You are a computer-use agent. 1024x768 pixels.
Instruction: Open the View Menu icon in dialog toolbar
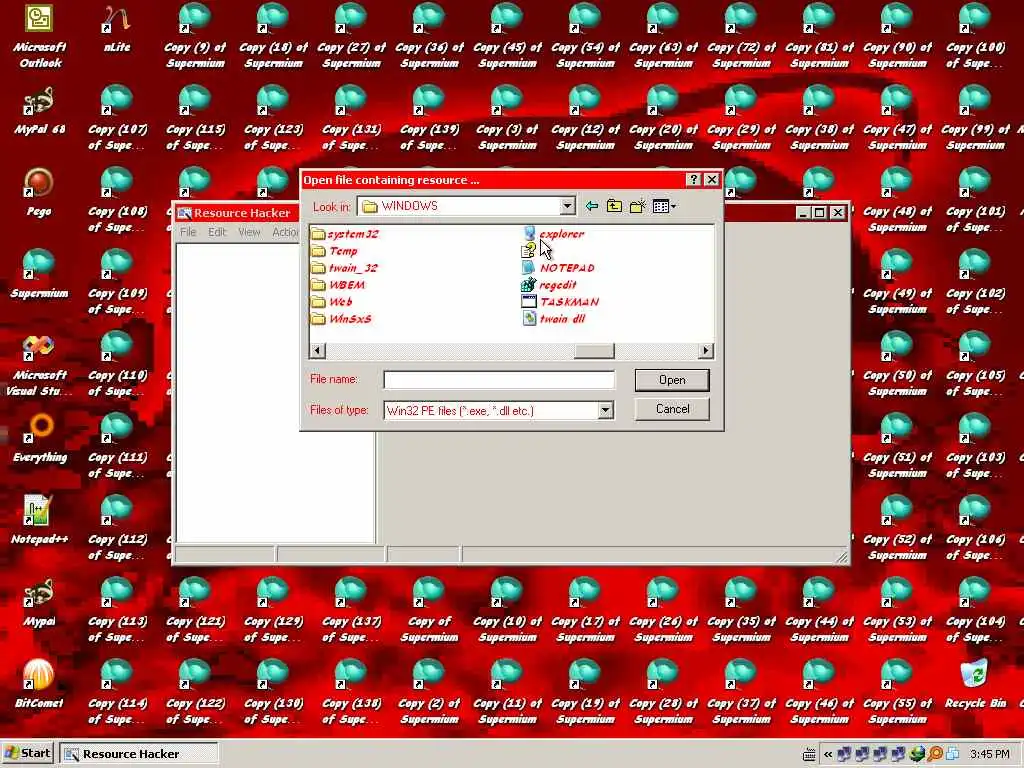coord(664,206)
